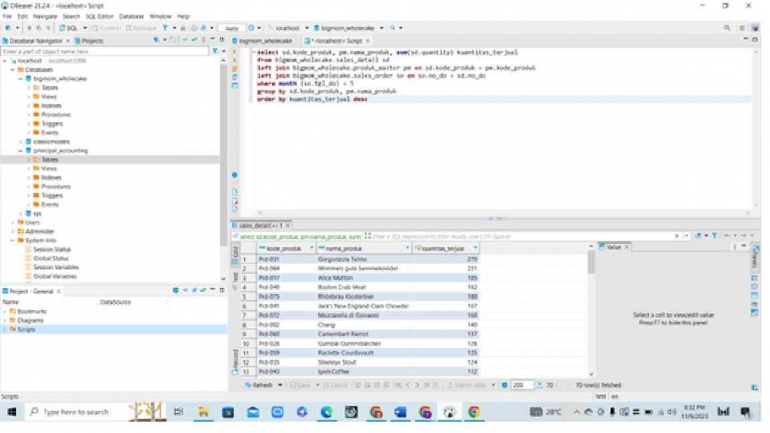Image resolution: width=770 pixels, height=433 pixels.
Task: Collapse the bigmom_wholecake database node
Action: (x=21, y=79)
